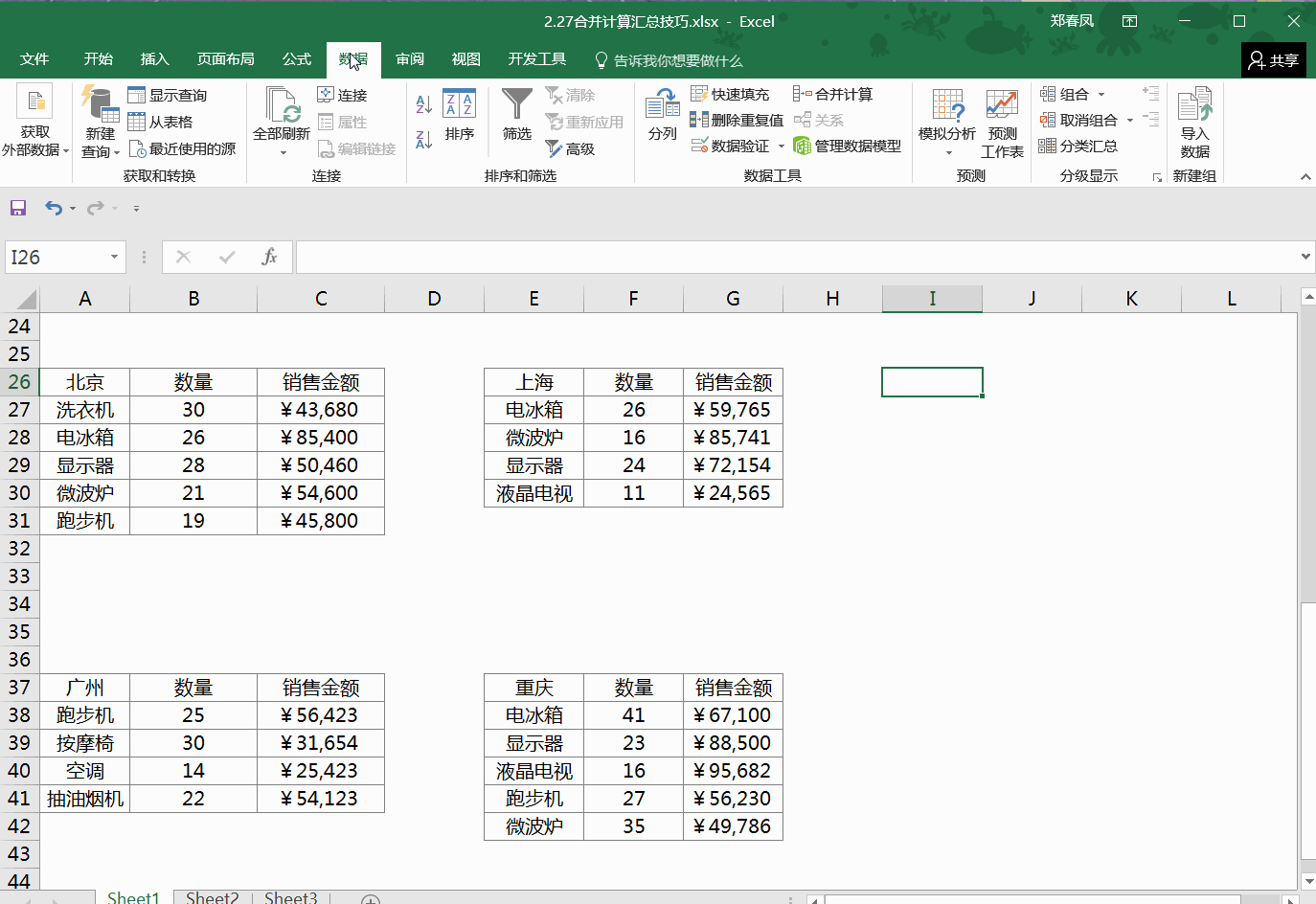Switch to Home (开始) tab
This screenshot has height=904, width=1316.
click(x=99, y=59)
